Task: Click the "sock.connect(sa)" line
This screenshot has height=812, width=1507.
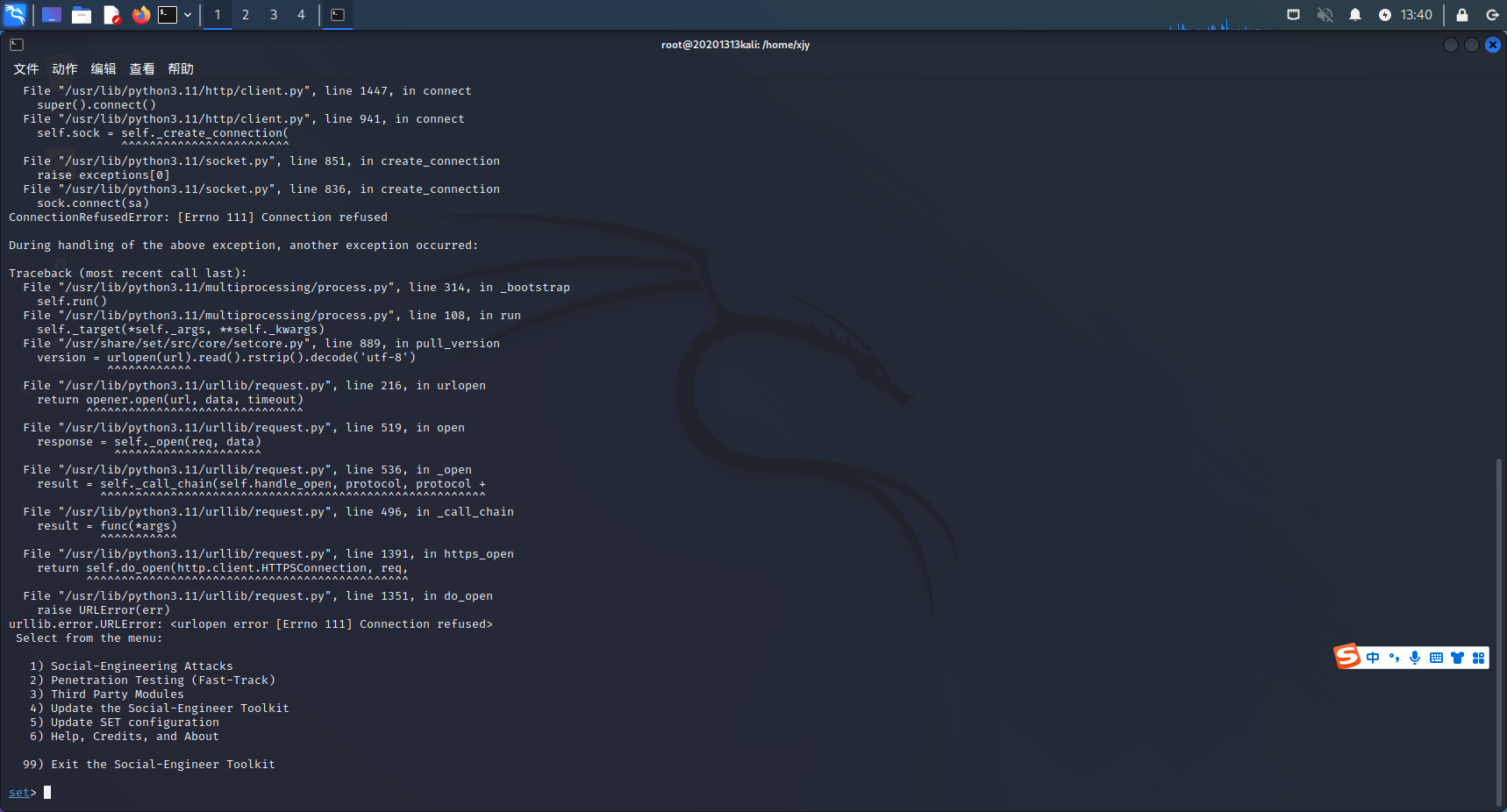Action: (93, 203)
